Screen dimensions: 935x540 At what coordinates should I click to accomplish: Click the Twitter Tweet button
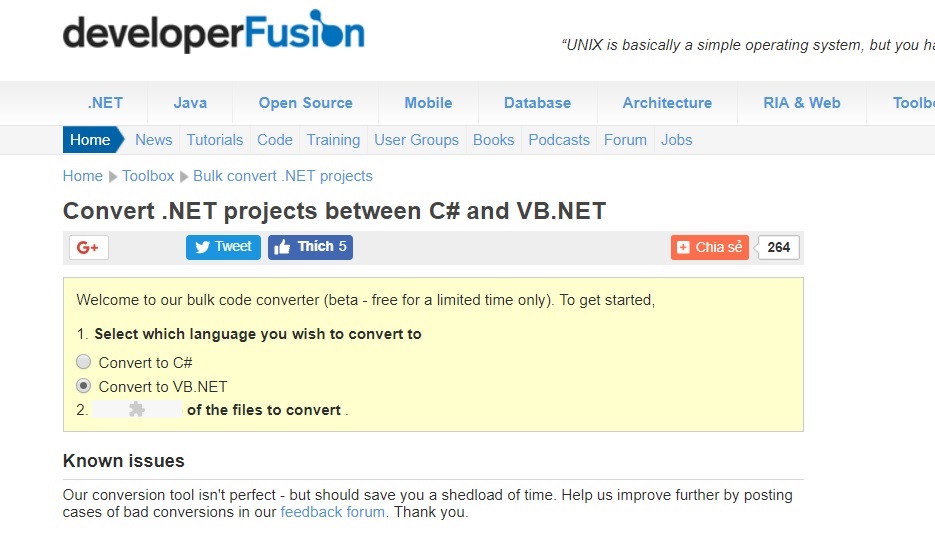(223, 247)
